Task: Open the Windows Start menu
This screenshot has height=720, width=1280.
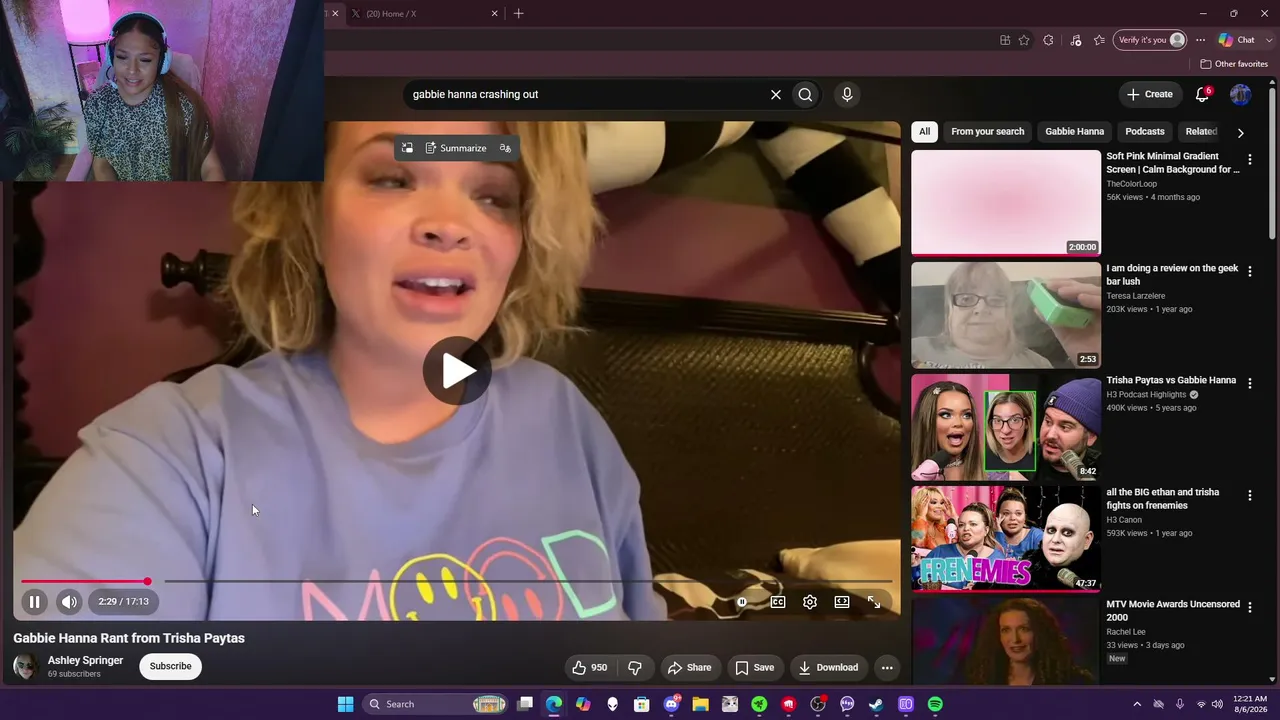Action: click(x=345, y=704)
